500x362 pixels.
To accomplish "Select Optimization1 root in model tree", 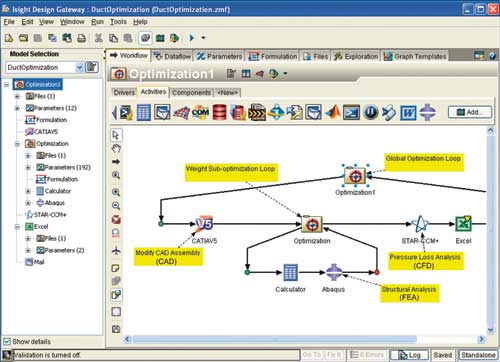I will [38, 84].
